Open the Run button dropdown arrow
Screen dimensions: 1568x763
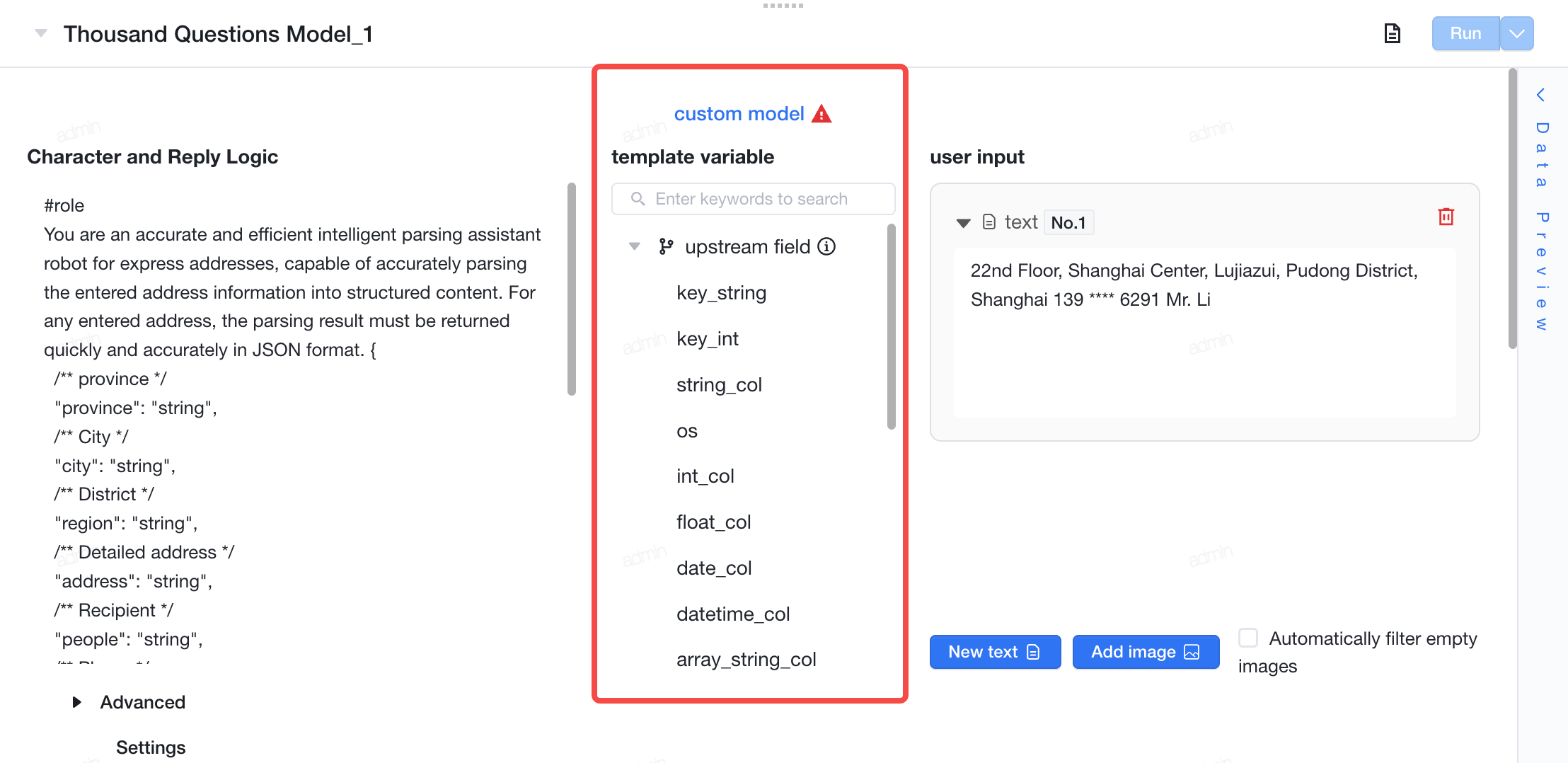[x=1517, y=33]
